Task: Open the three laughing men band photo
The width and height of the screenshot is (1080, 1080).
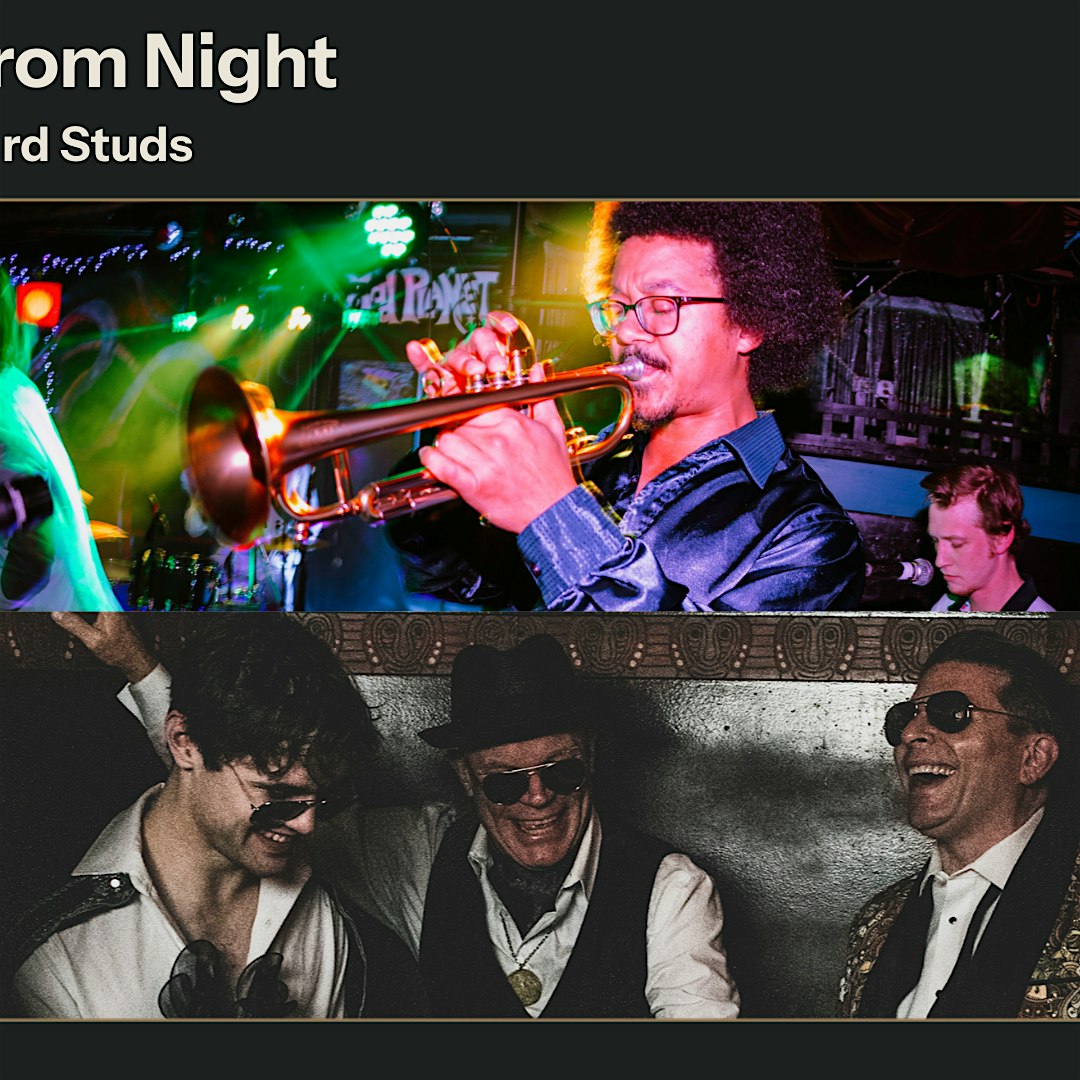Action: pos(540,816)
